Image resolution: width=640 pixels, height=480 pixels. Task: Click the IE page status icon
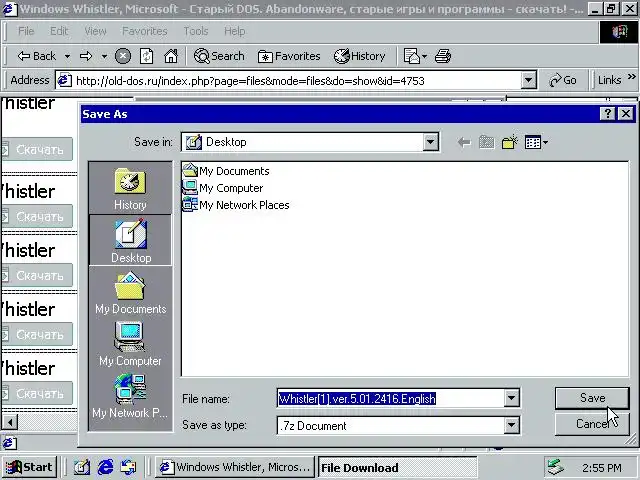coord(10,443)
